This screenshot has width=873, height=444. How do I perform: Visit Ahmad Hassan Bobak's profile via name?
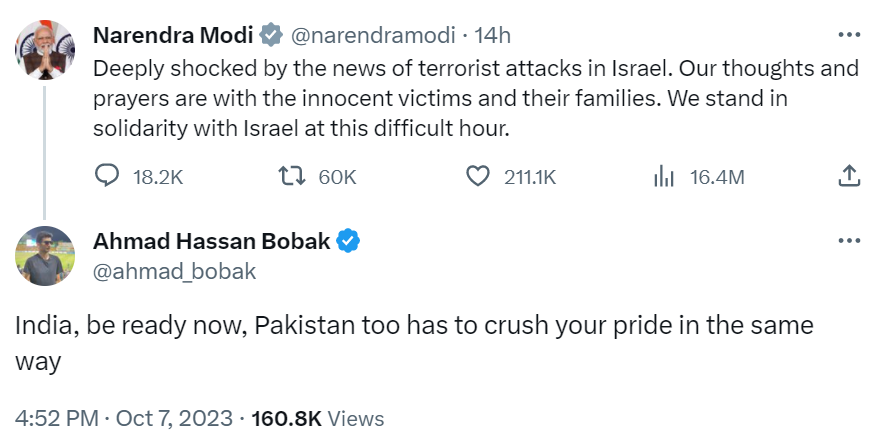click(211, 241)
